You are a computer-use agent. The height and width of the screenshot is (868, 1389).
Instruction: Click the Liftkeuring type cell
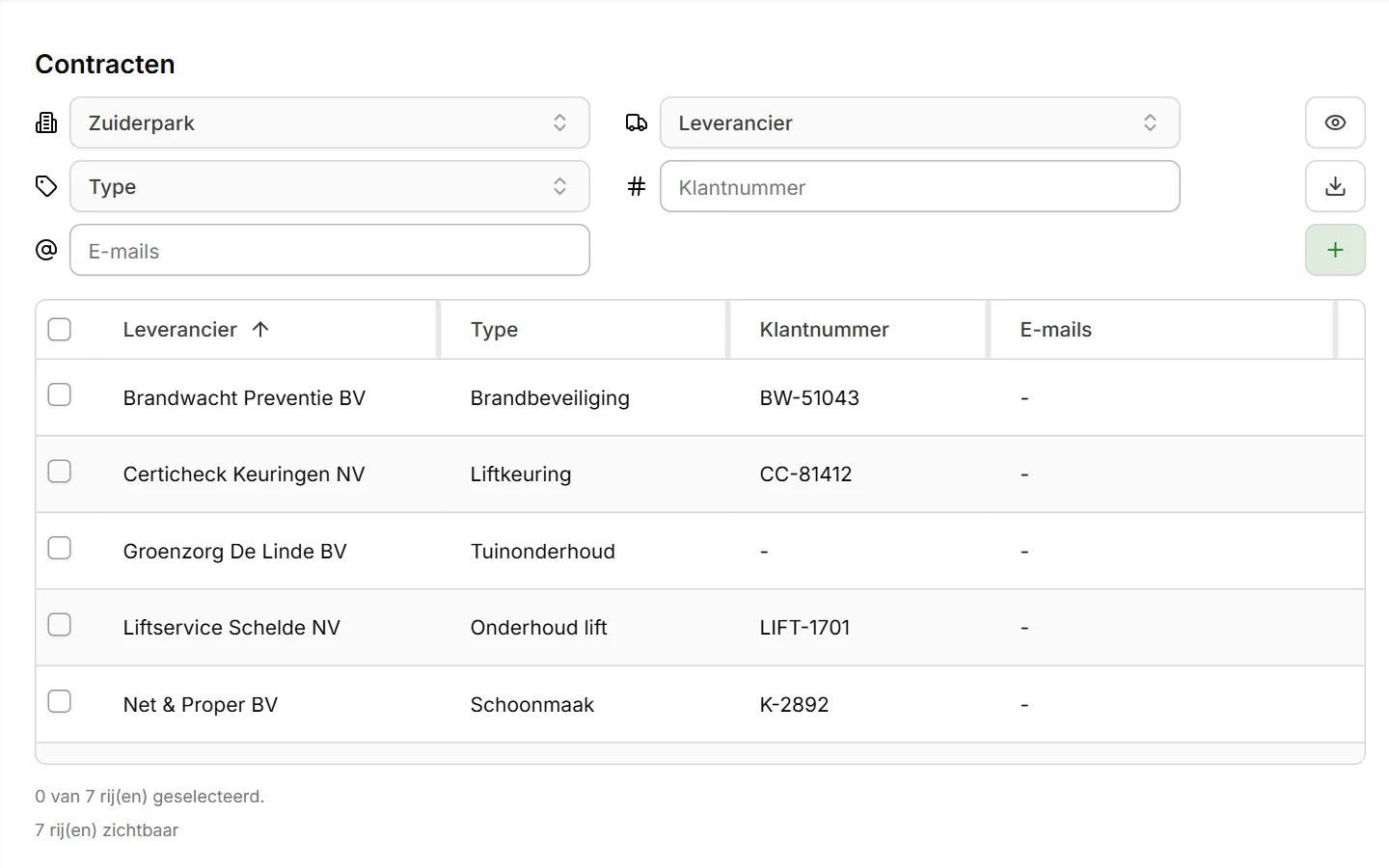pyautogui.click(x=521, y=475)
